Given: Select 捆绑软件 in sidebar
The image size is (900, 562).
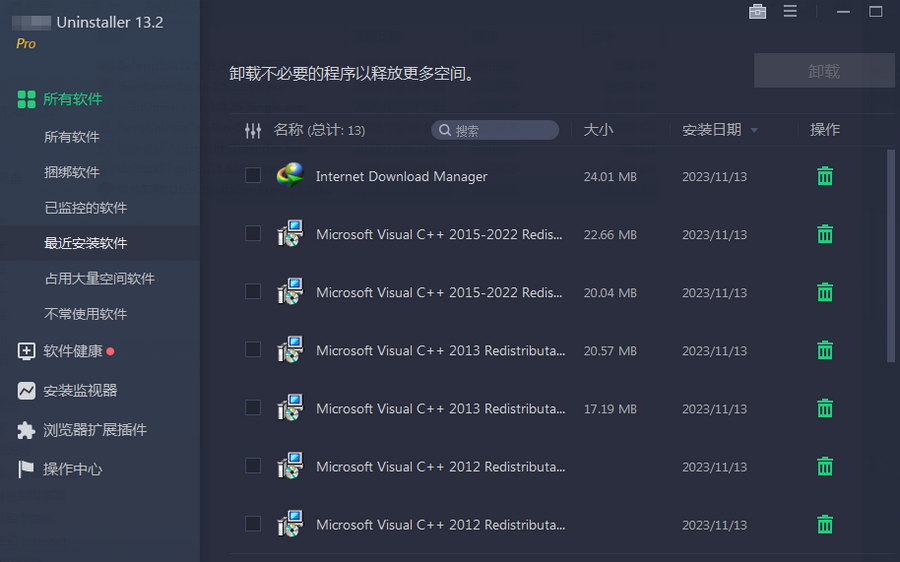Looking at the screenshot, I should [x=72, y=172].
